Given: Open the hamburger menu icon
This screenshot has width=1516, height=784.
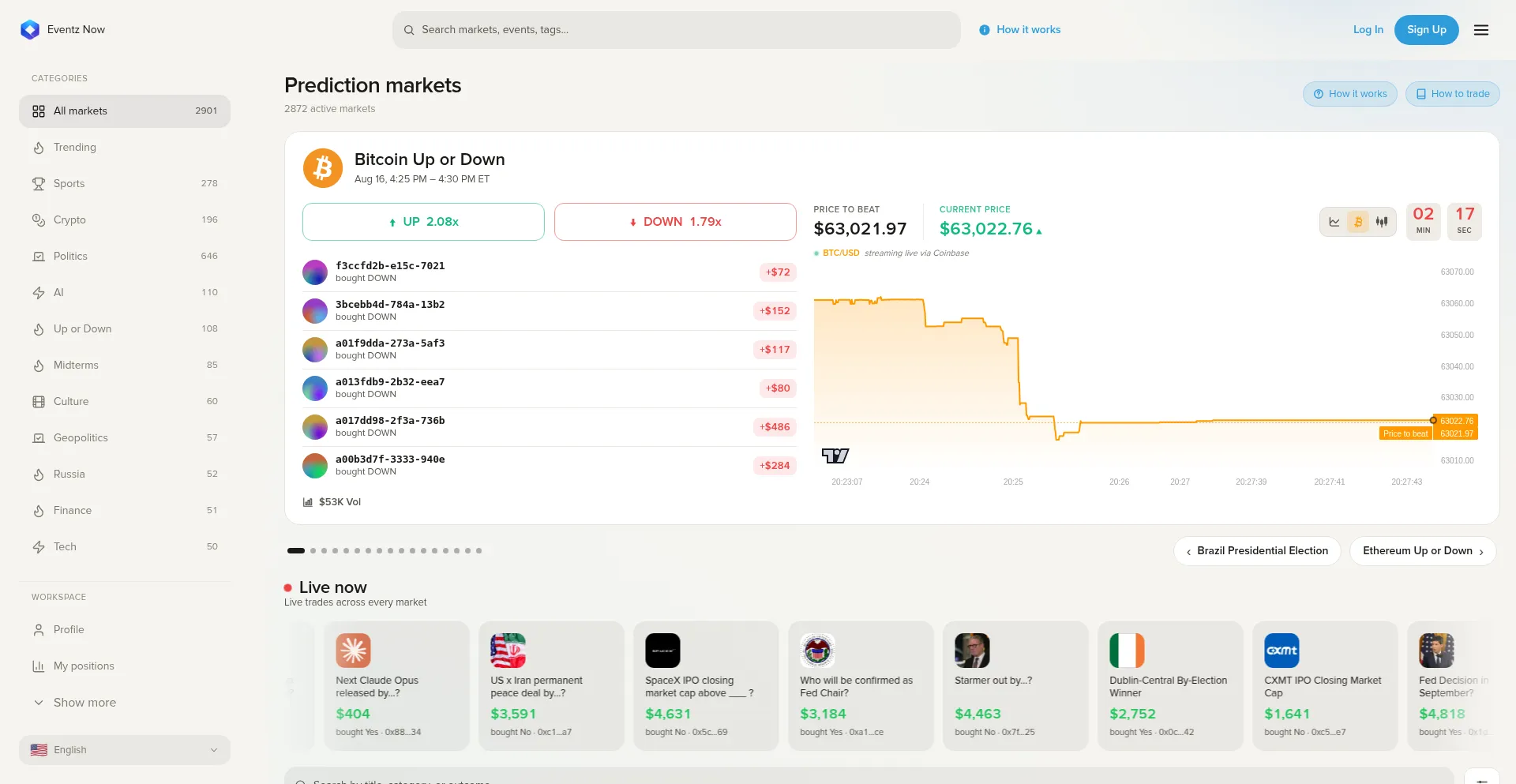Looking at the screenshot, I should pyautogui.click(x=1481, y=30).
